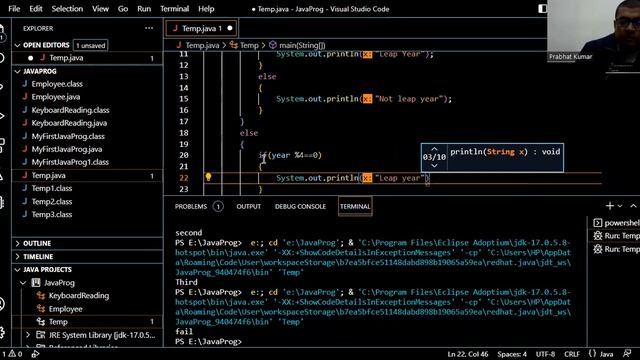
Task: Switch to the Output panel tab
Action: click(249, 207)
